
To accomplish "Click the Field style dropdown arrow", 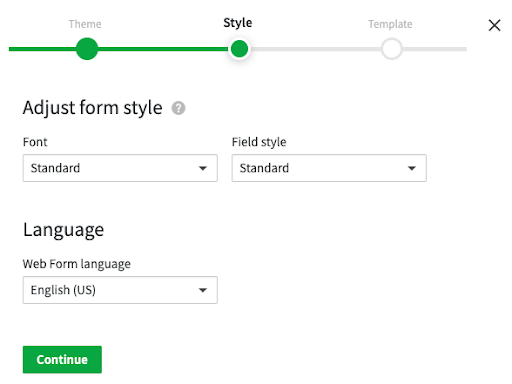I will coord(412,168).
